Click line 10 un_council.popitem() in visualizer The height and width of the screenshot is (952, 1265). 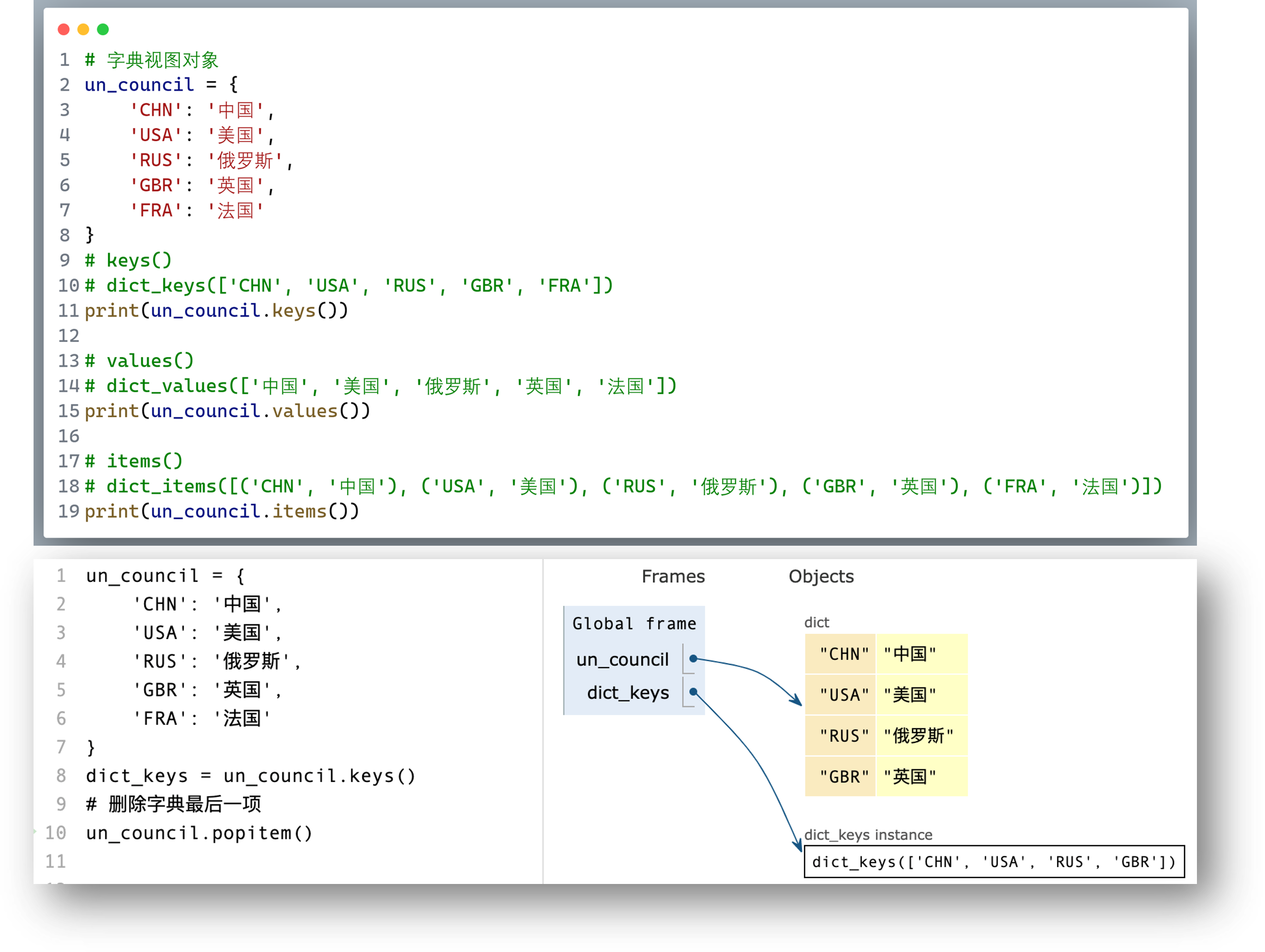(199, 833)
